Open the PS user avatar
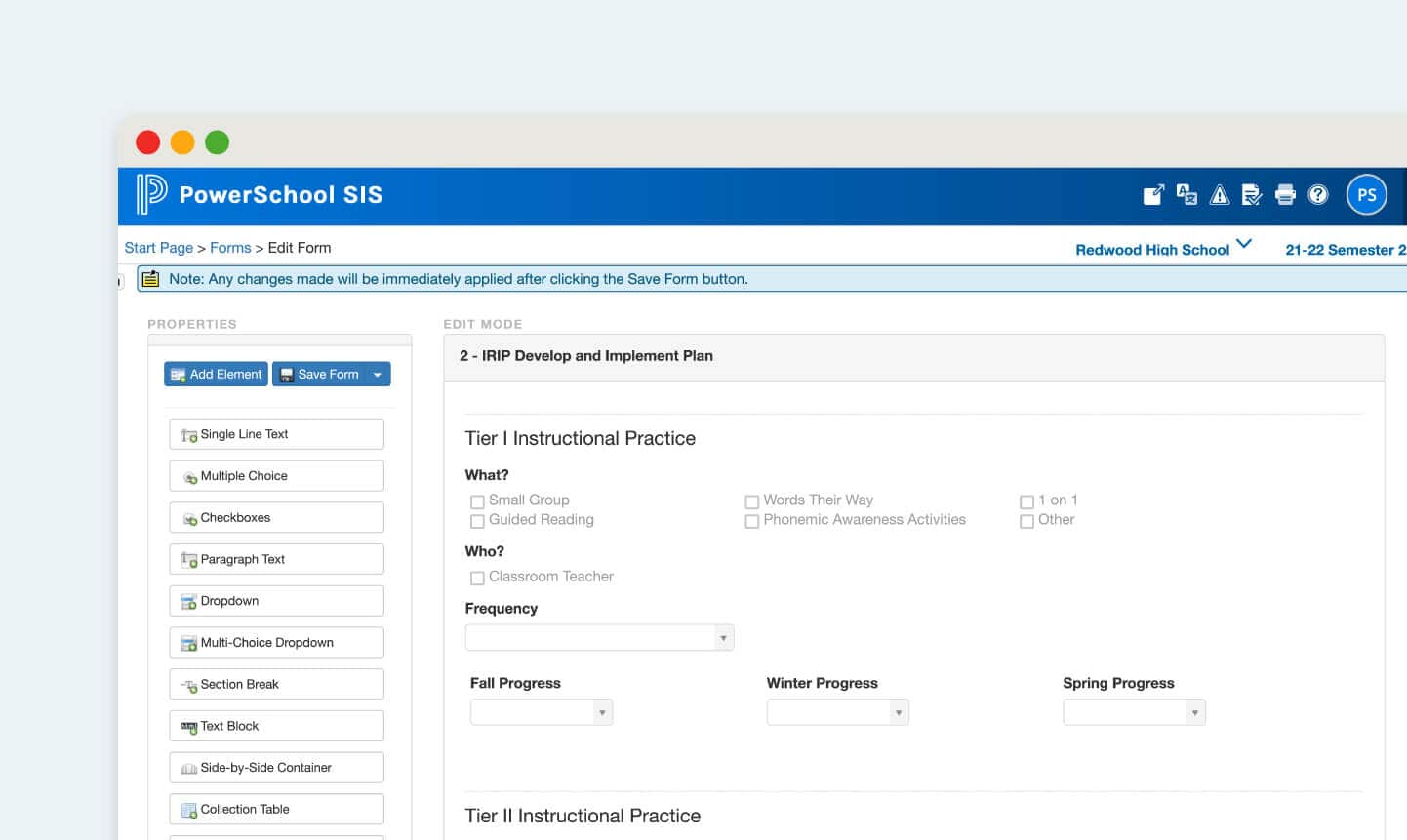The height and width of the screenshot is (840, 1407). [1366, 194]
